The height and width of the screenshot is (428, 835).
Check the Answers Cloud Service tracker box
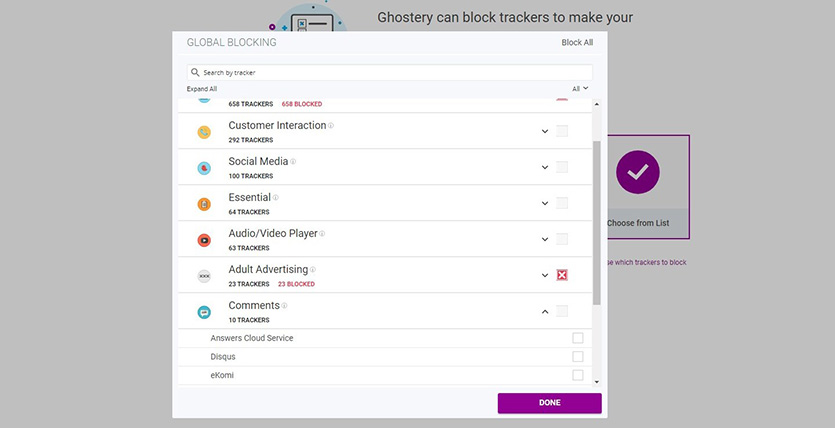click(x=578, y=338)
